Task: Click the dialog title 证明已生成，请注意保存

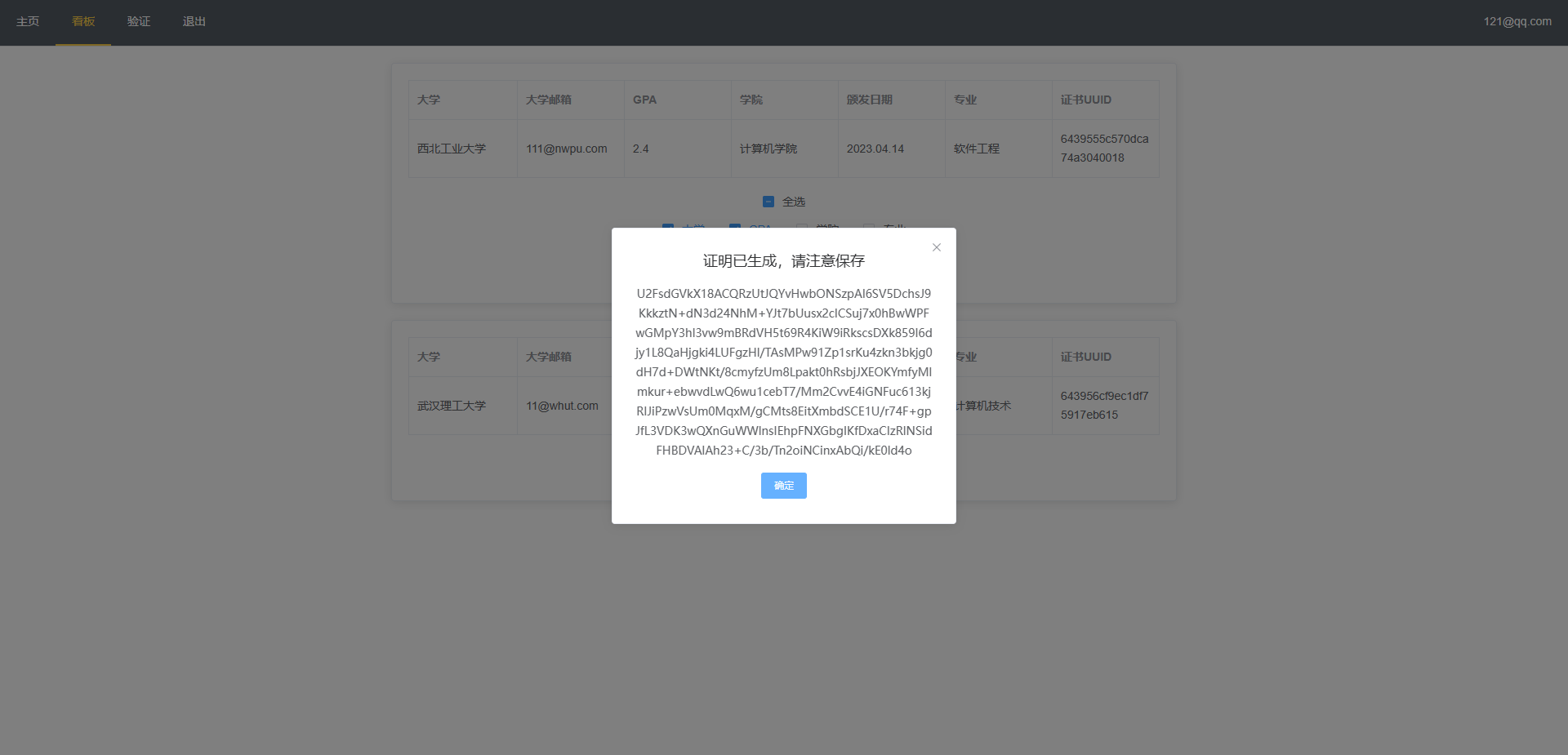Action: (x=784, y=261)
